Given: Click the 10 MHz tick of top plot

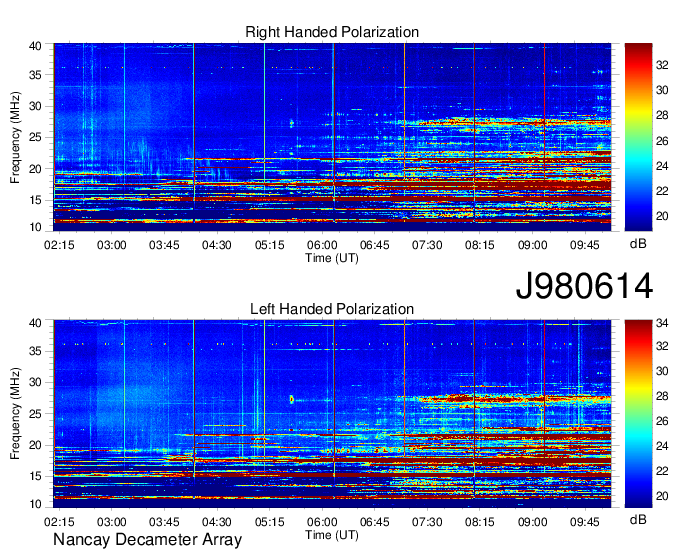Looking at the screenshot, I should coord(35,228).
